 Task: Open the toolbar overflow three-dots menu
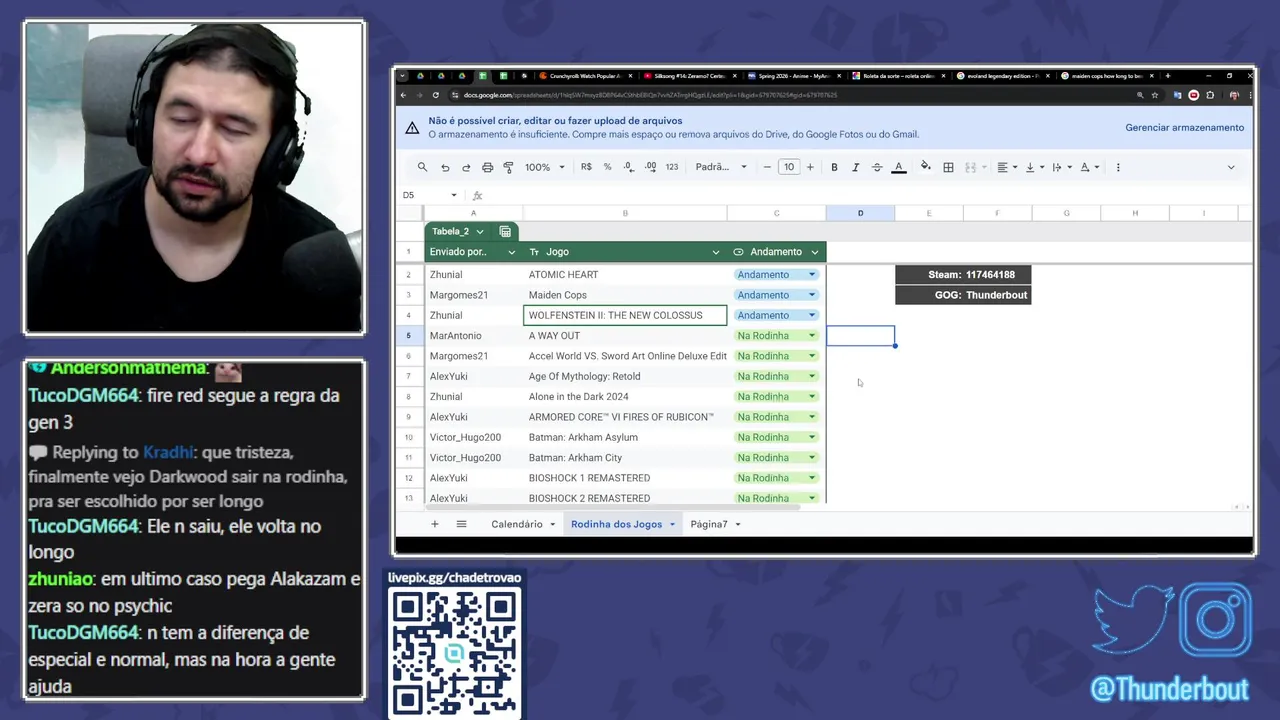click(x=1118, y=167)
